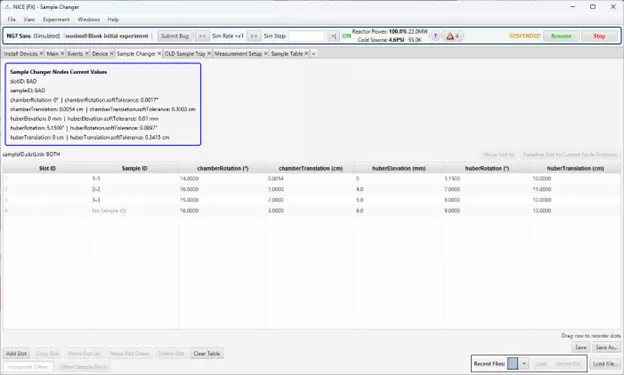Click huberElevation value 4.0
The image size is (624, 375).
pos(398,189)
